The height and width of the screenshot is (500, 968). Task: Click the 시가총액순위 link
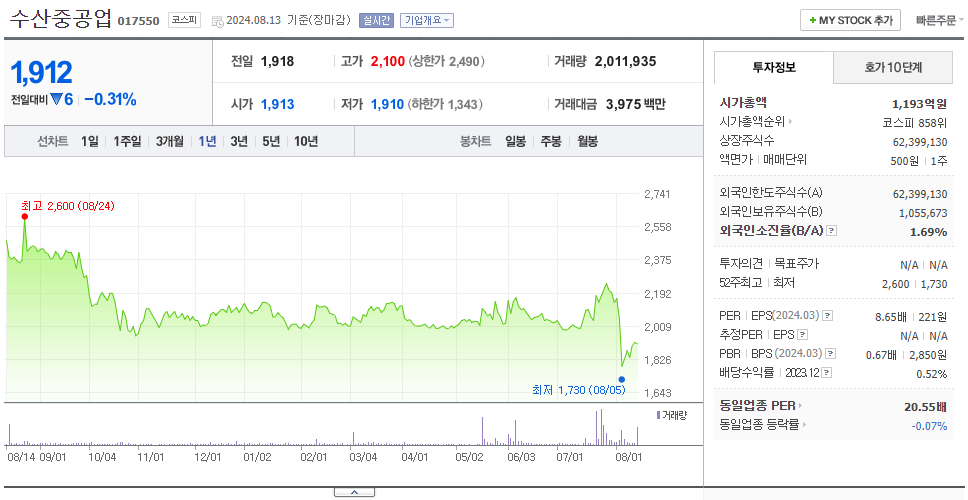[752, 122]
